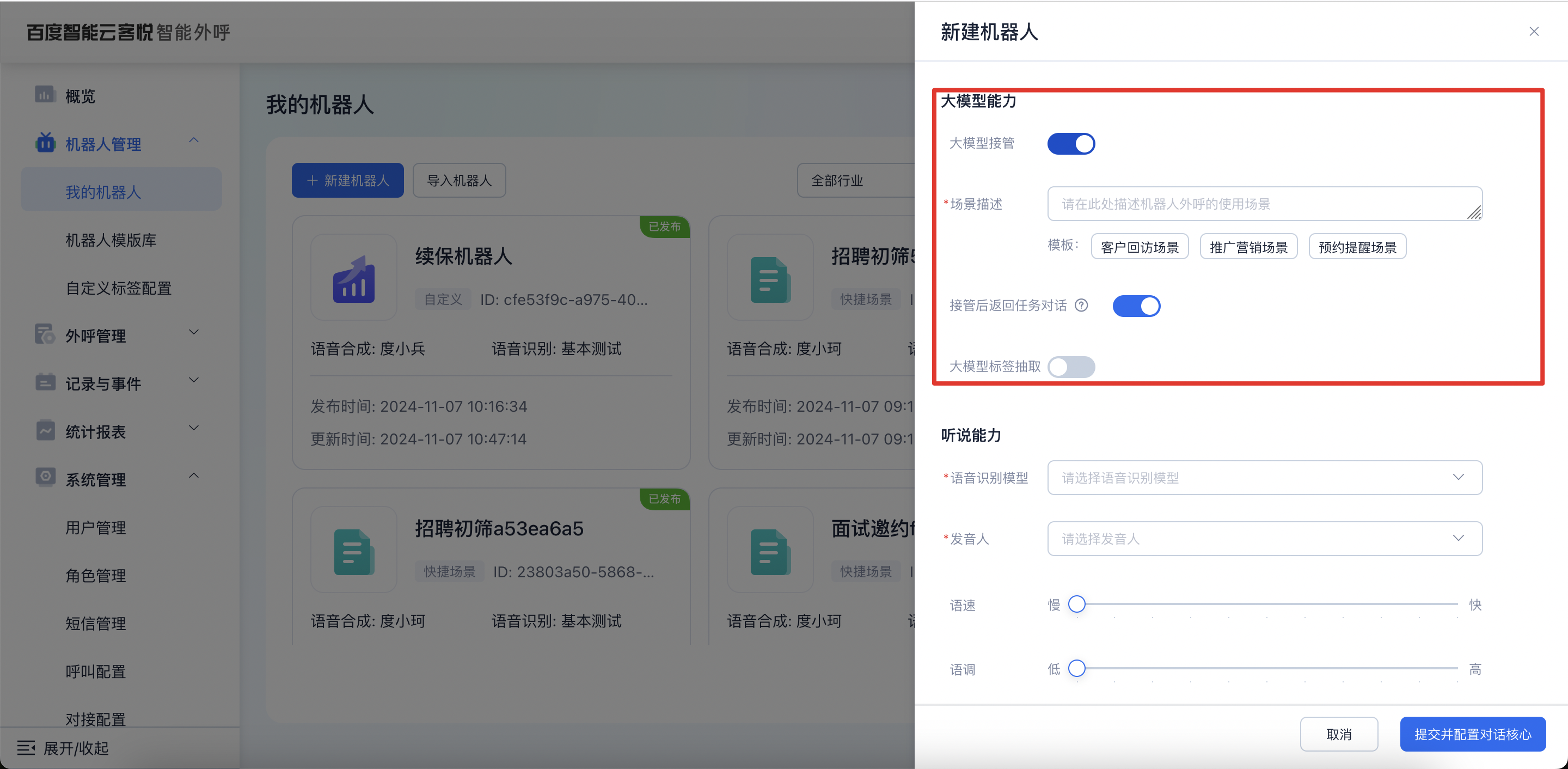
Task: Click the 取消 button
Action: (x=1339, y=734)
